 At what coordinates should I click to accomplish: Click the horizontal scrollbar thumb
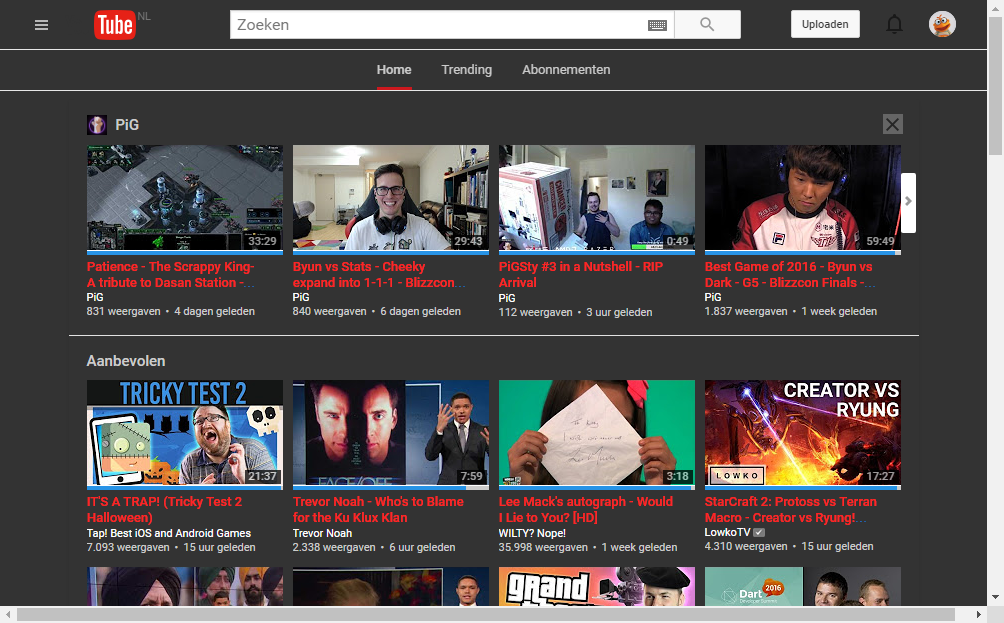(486, 615)
